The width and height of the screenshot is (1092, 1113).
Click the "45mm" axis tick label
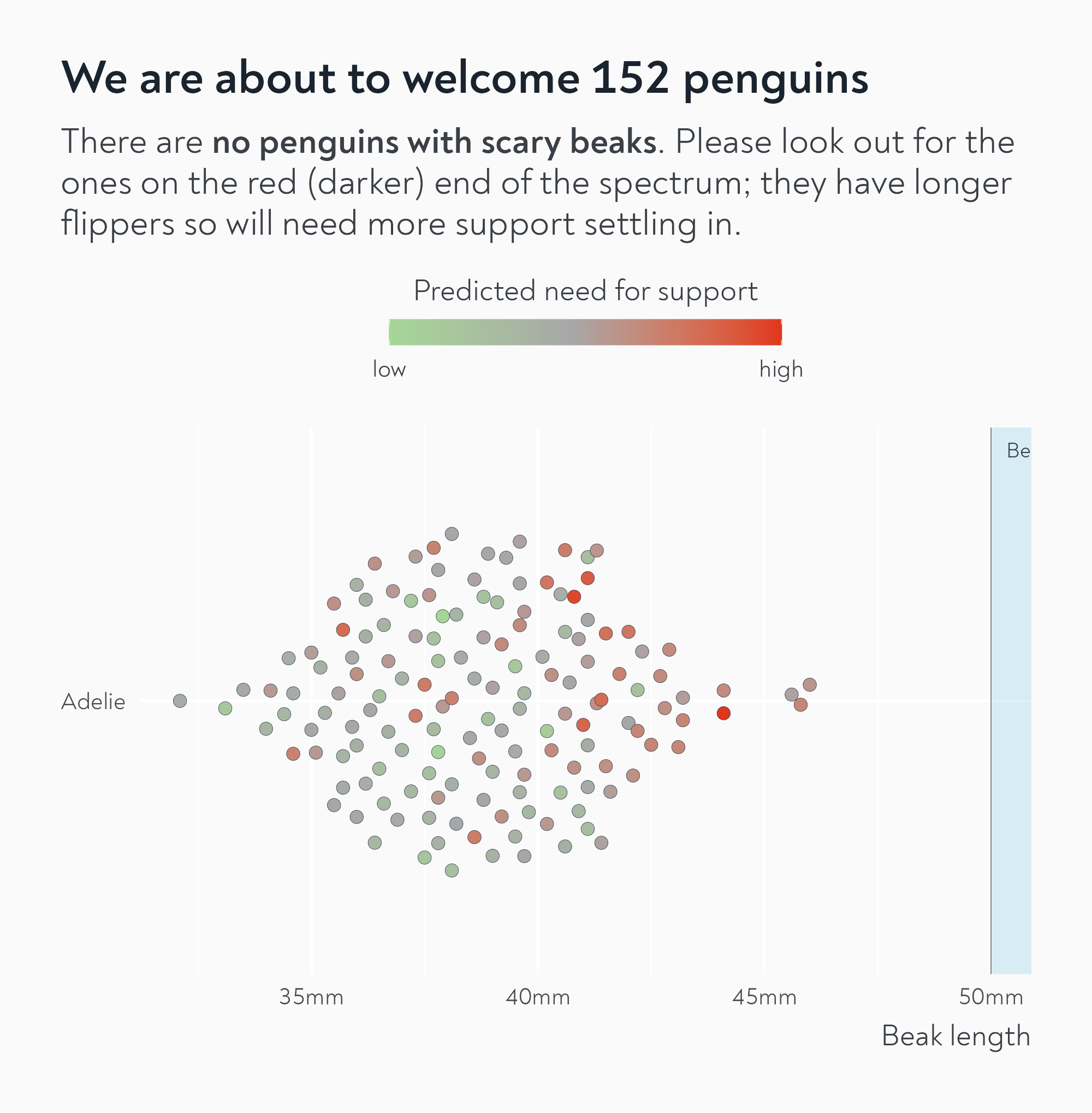pos(764,997)
